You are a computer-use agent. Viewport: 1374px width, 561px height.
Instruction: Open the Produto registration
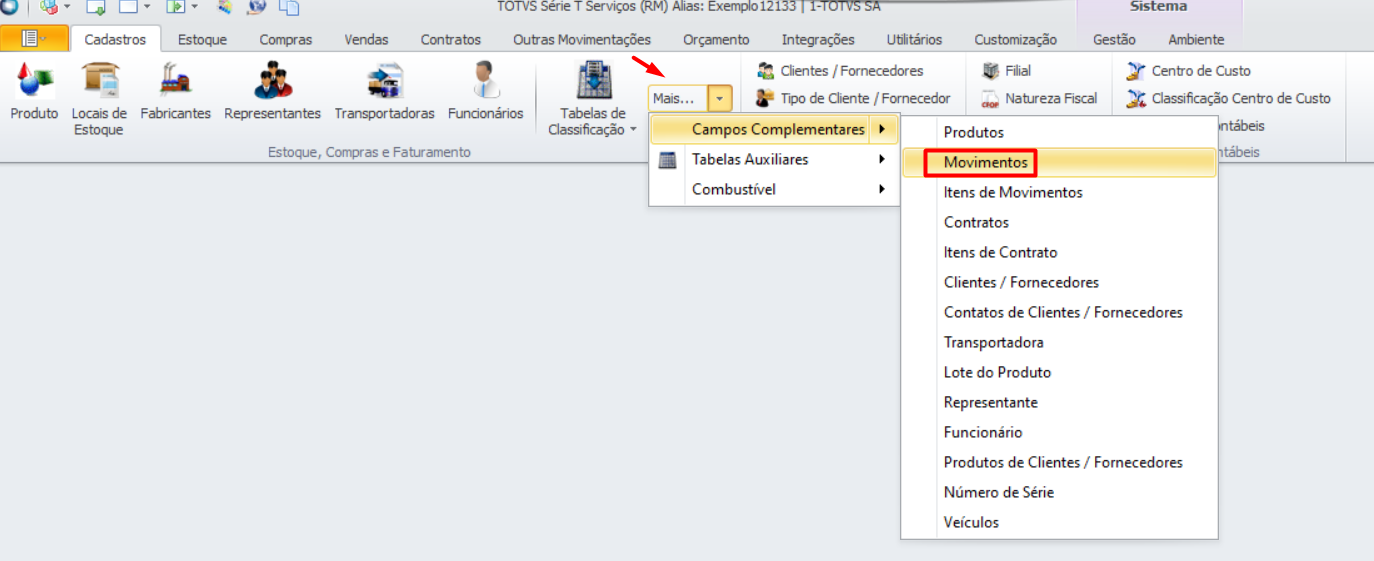point(34,92)
